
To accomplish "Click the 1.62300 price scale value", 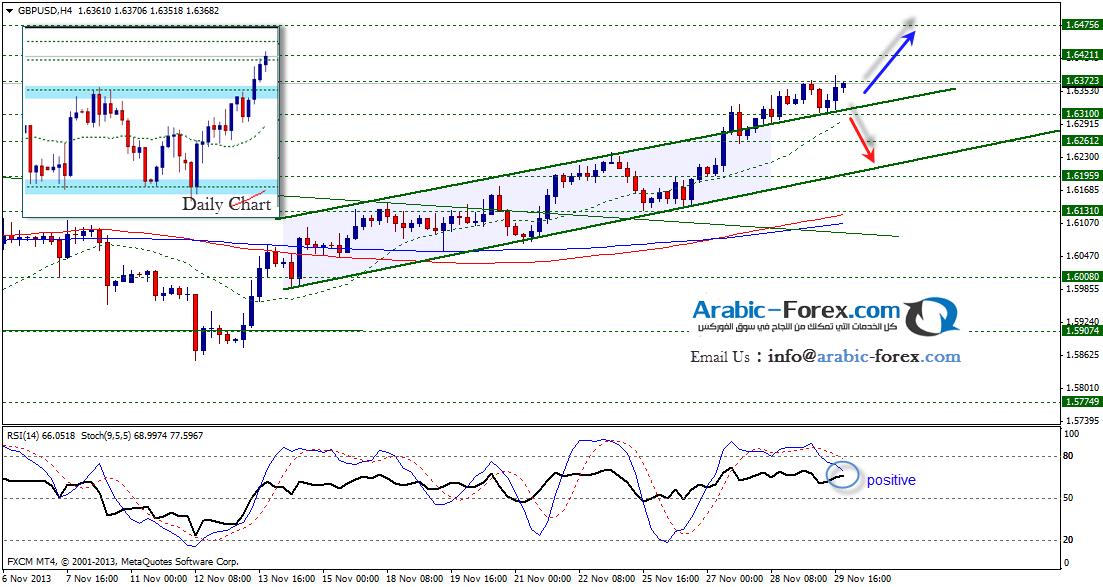I will (1082, 156).
